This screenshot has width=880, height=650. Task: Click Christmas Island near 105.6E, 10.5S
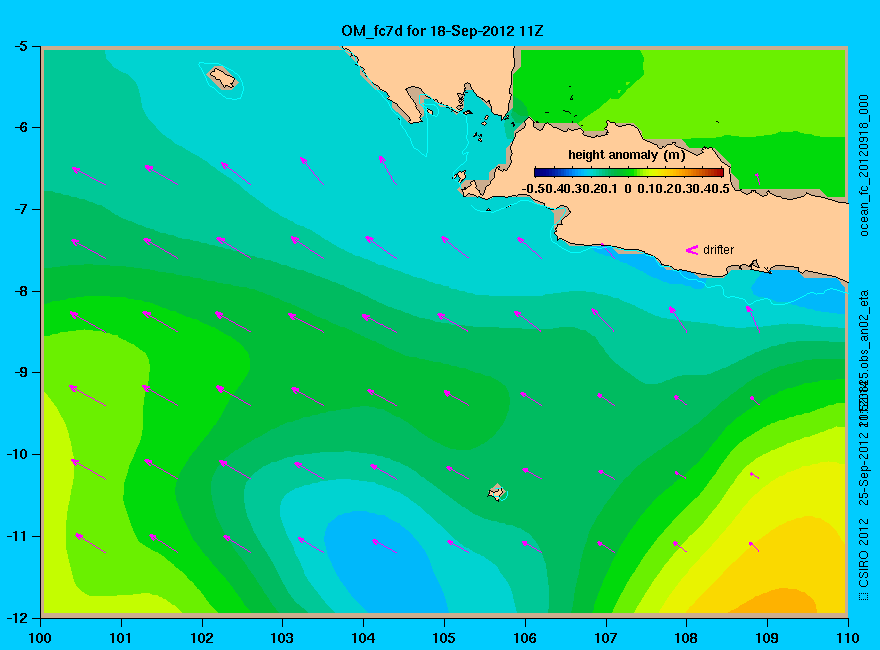[x=496, y=492]
